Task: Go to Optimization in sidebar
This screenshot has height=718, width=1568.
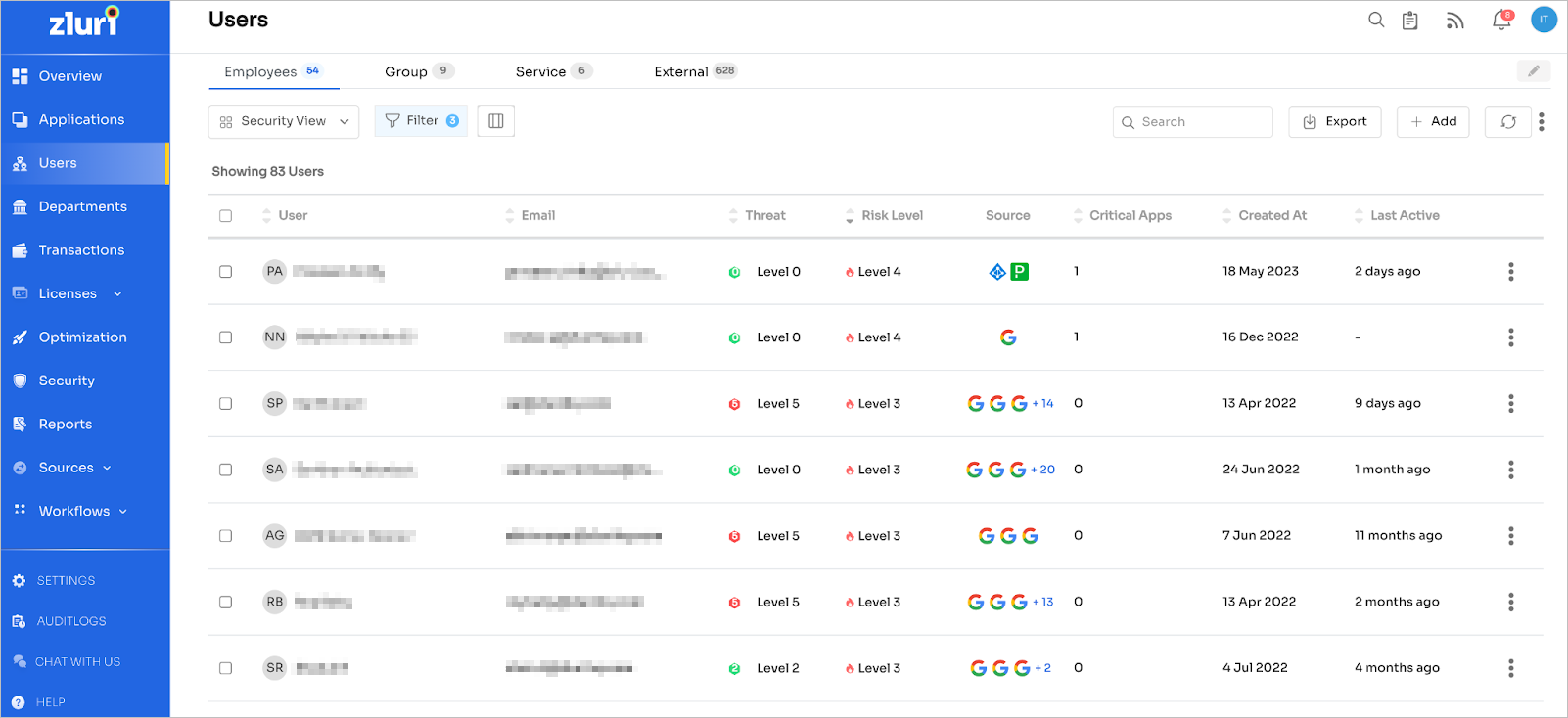Action: point(85,337)
